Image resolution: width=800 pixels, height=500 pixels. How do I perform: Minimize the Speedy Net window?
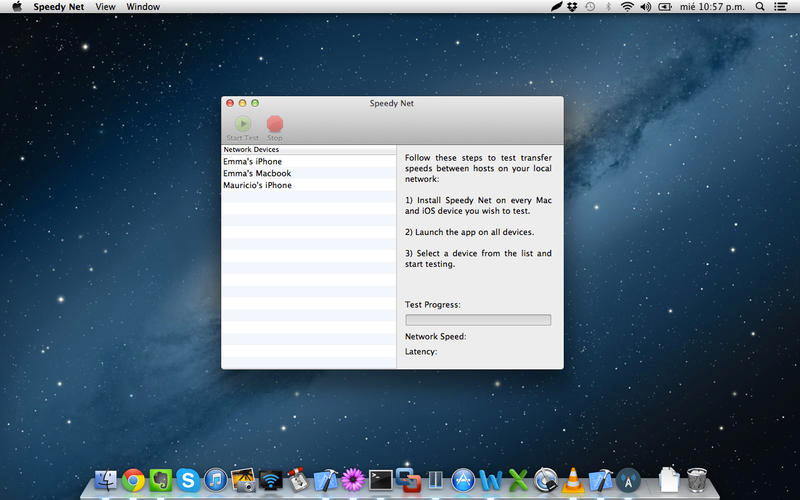click(x=242, y=103)
